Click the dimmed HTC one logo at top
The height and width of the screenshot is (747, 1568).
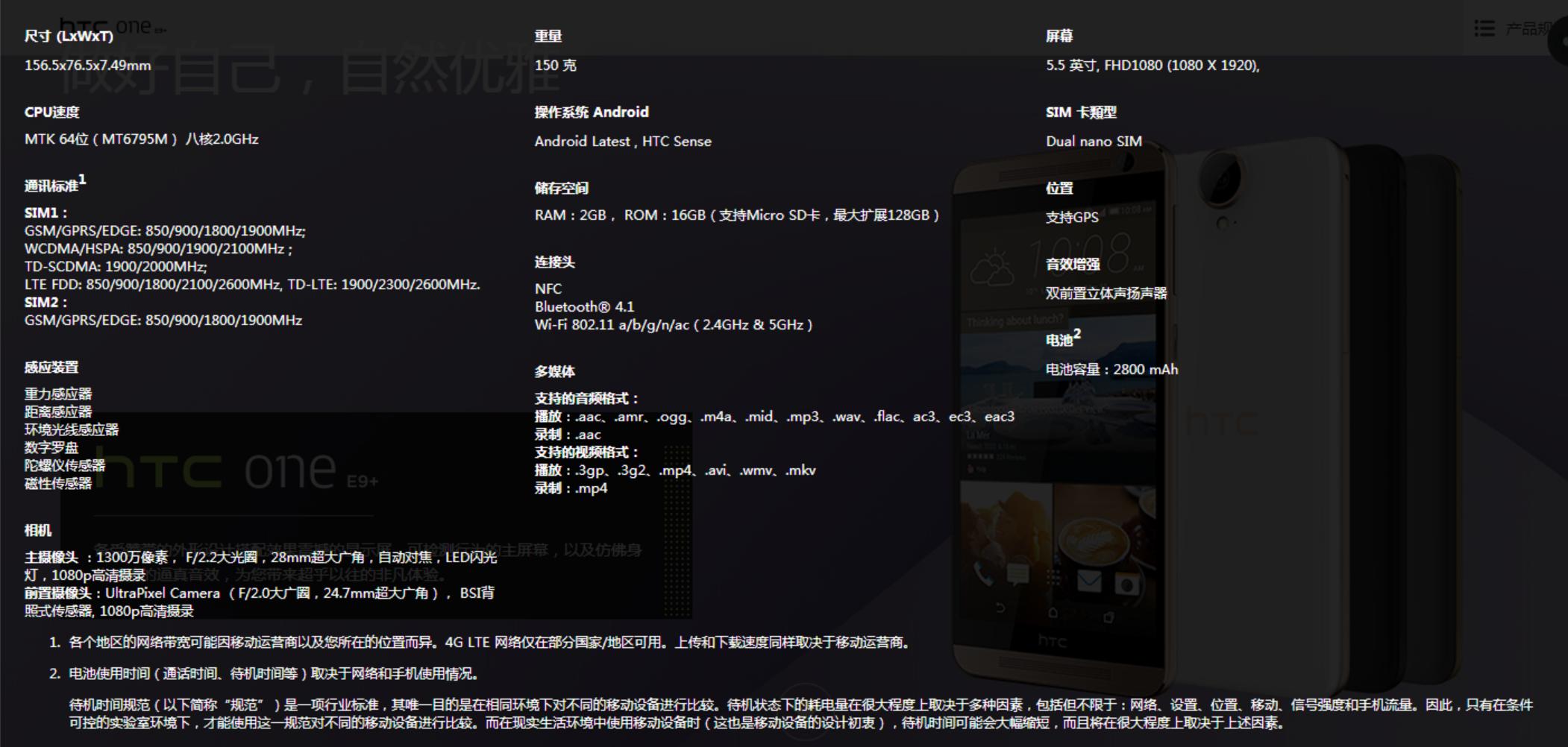click(113, 26)
